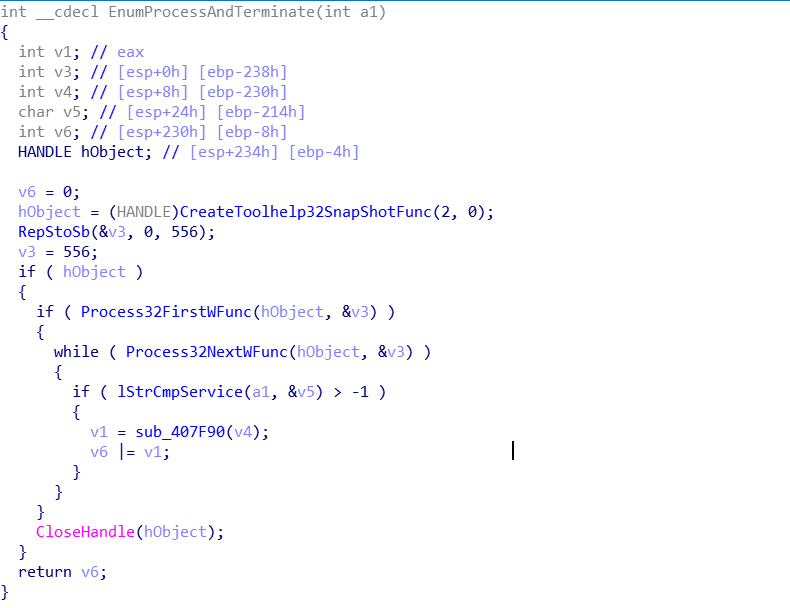The image size is (790, 608).
Task: Open lStrCmpService function call
Action: pos(180,392)
